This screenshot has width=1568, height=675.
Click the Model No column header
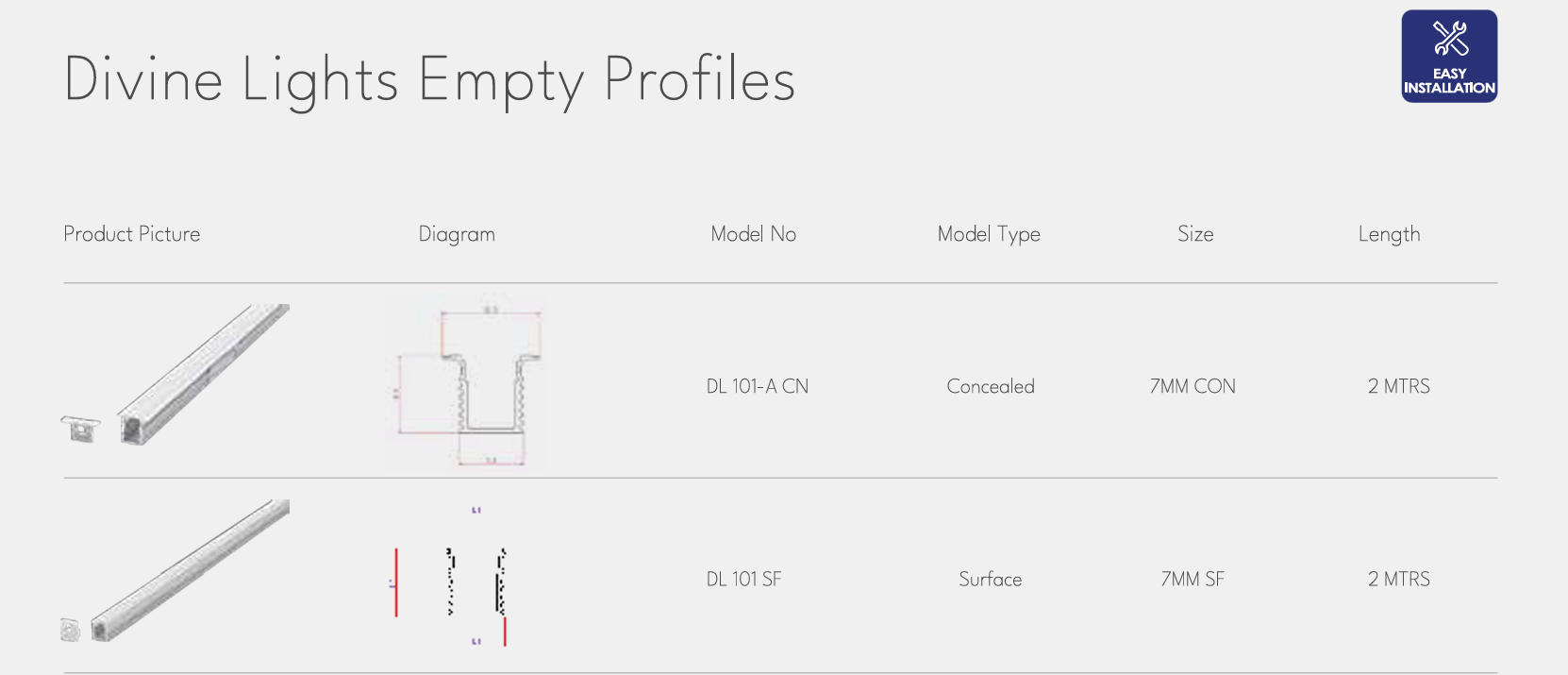(x=754, y=234)
